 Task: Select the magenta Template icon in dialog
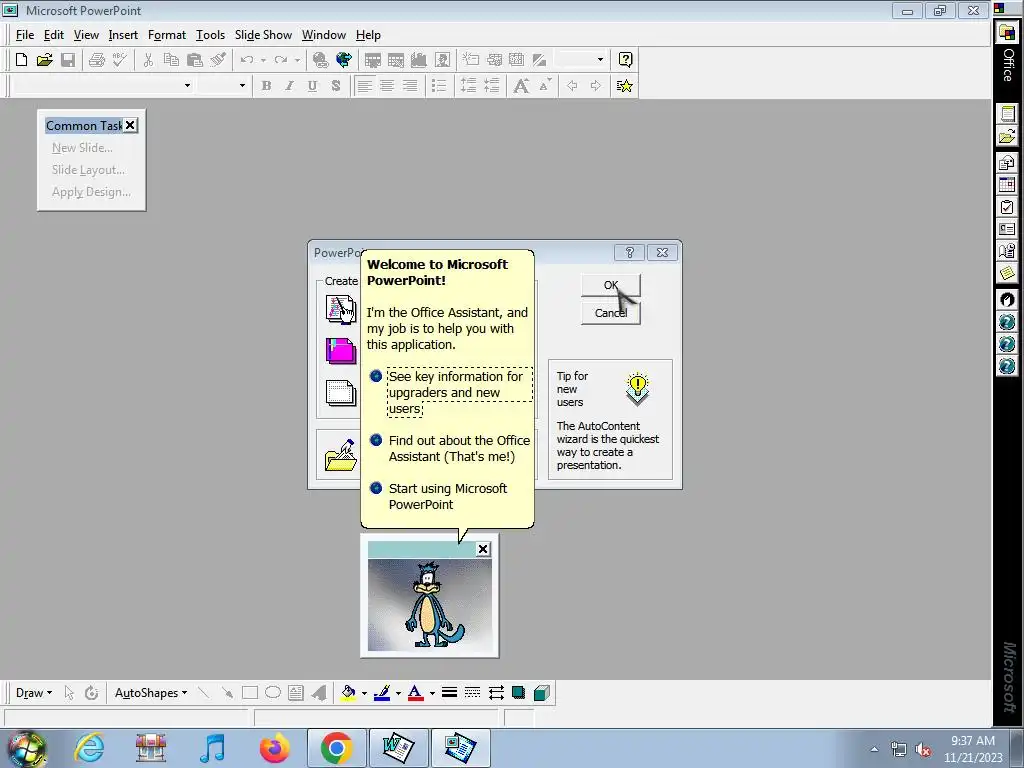point(341,350)
